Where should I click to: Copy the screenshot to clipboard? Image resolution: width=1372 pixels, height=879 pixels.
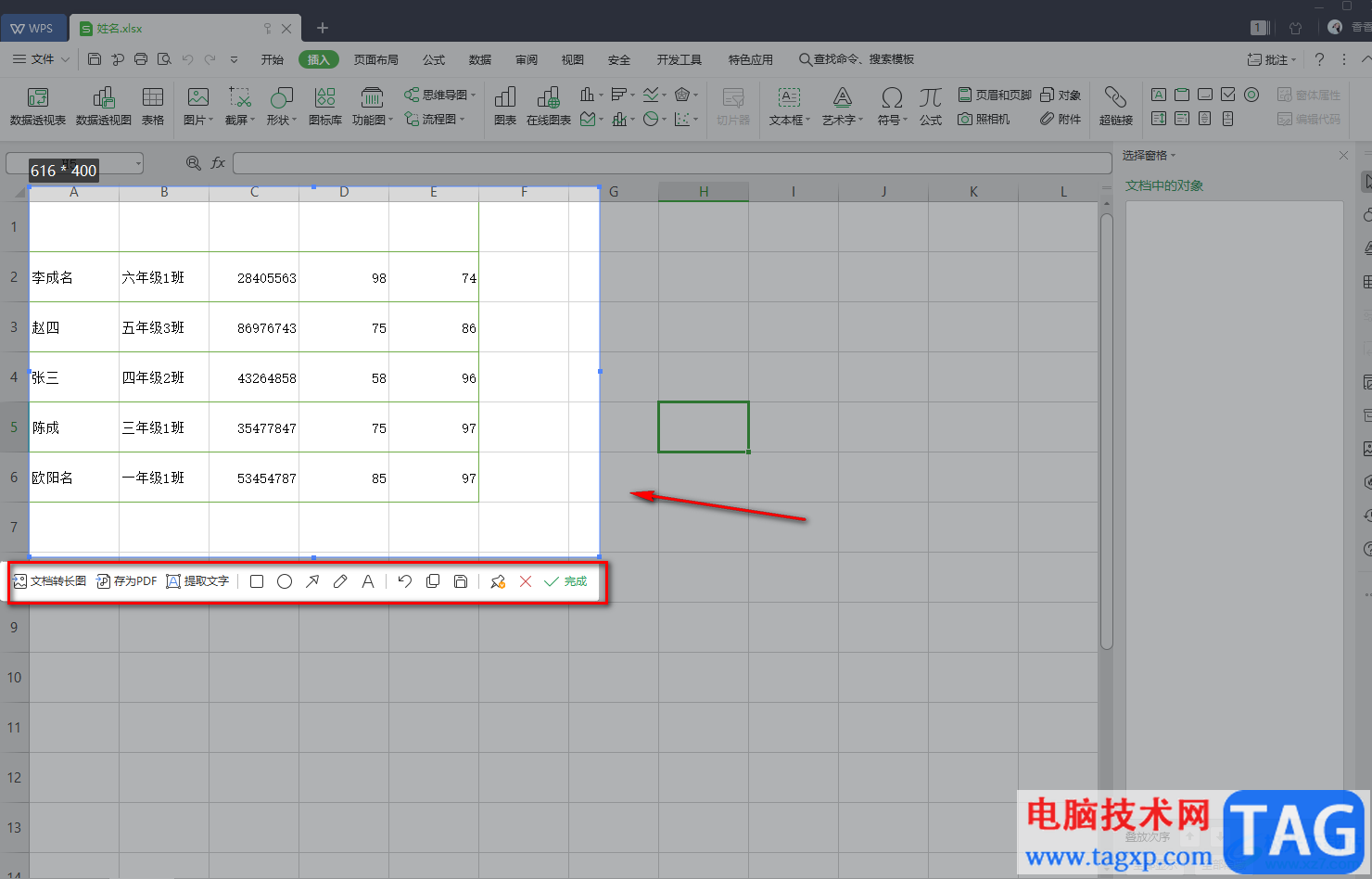(433, 581)
